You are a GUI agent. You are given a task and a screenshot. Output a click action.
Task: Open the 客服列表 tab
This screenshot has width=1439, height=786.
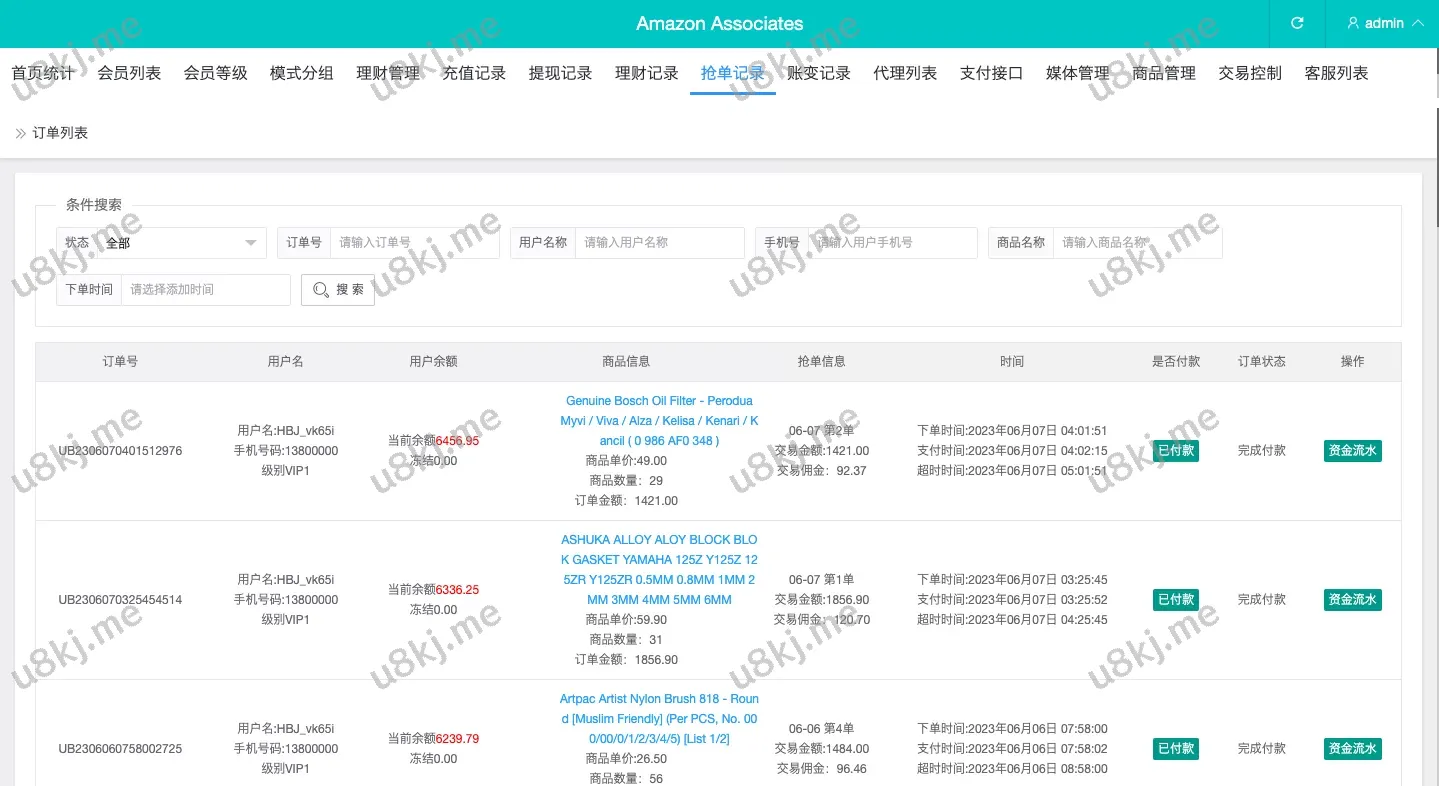1336,73
